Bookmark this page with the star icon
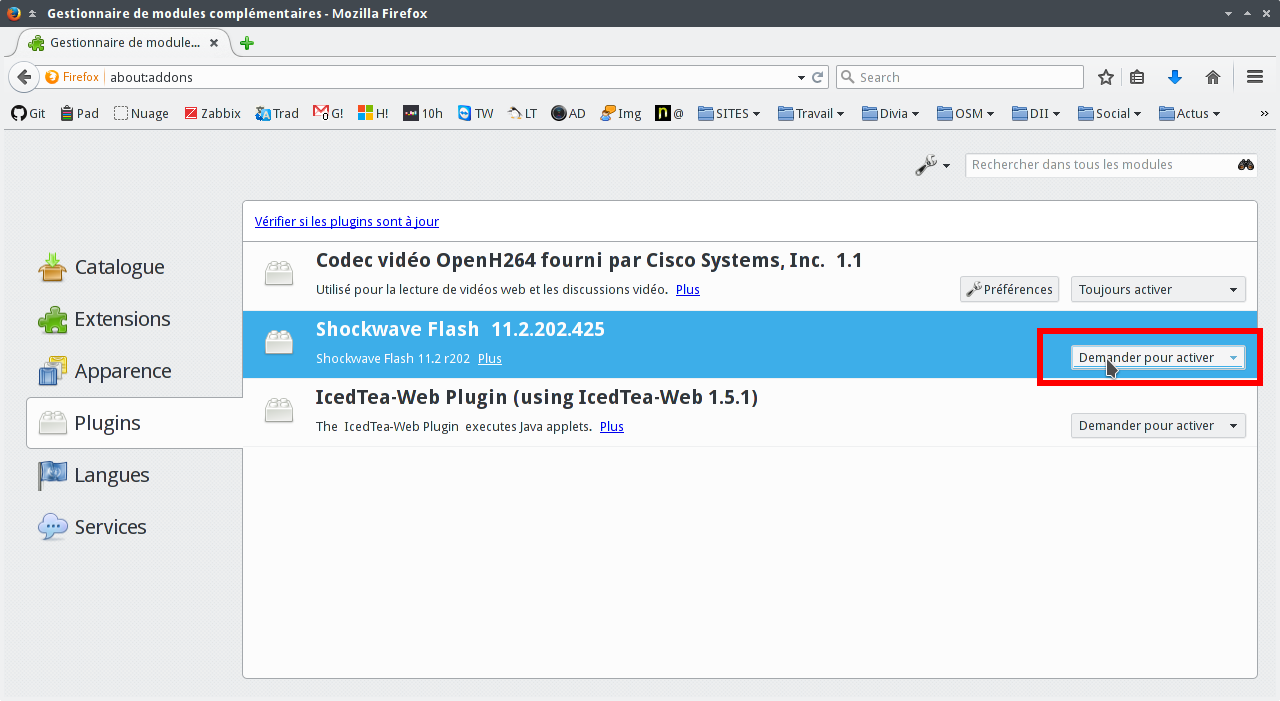Viewport: 1280px width, 701px height. click(x=1106, y=77)
